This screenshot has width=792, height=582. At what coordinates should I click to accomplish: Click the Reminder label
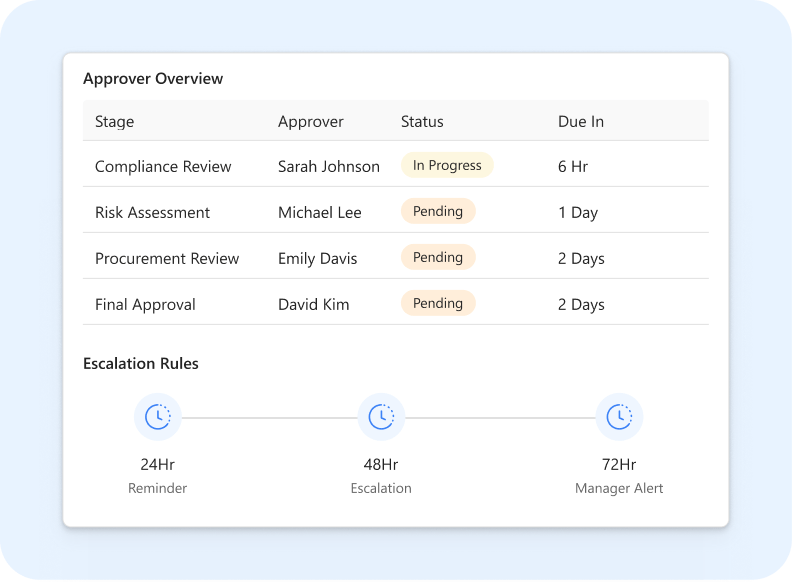pyautogui.click(x=158, y=488)
